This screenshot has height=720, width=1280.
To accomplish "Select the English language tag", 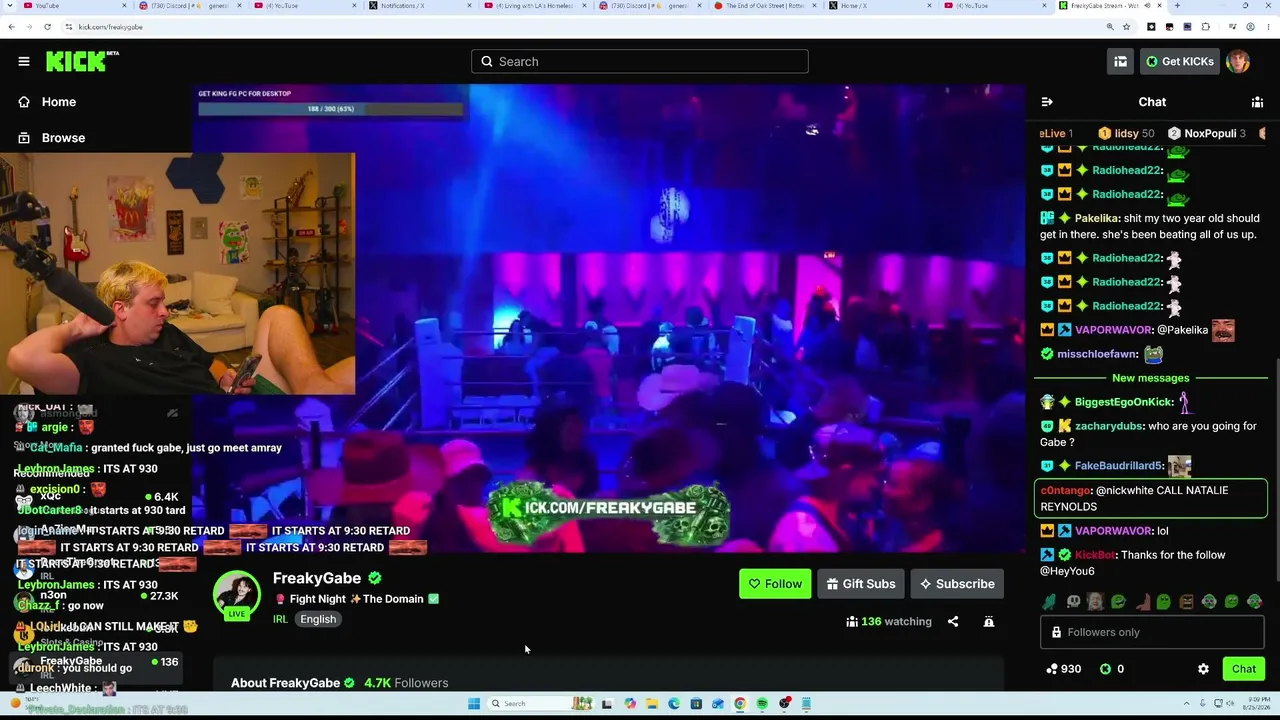I will coord(318,619).
